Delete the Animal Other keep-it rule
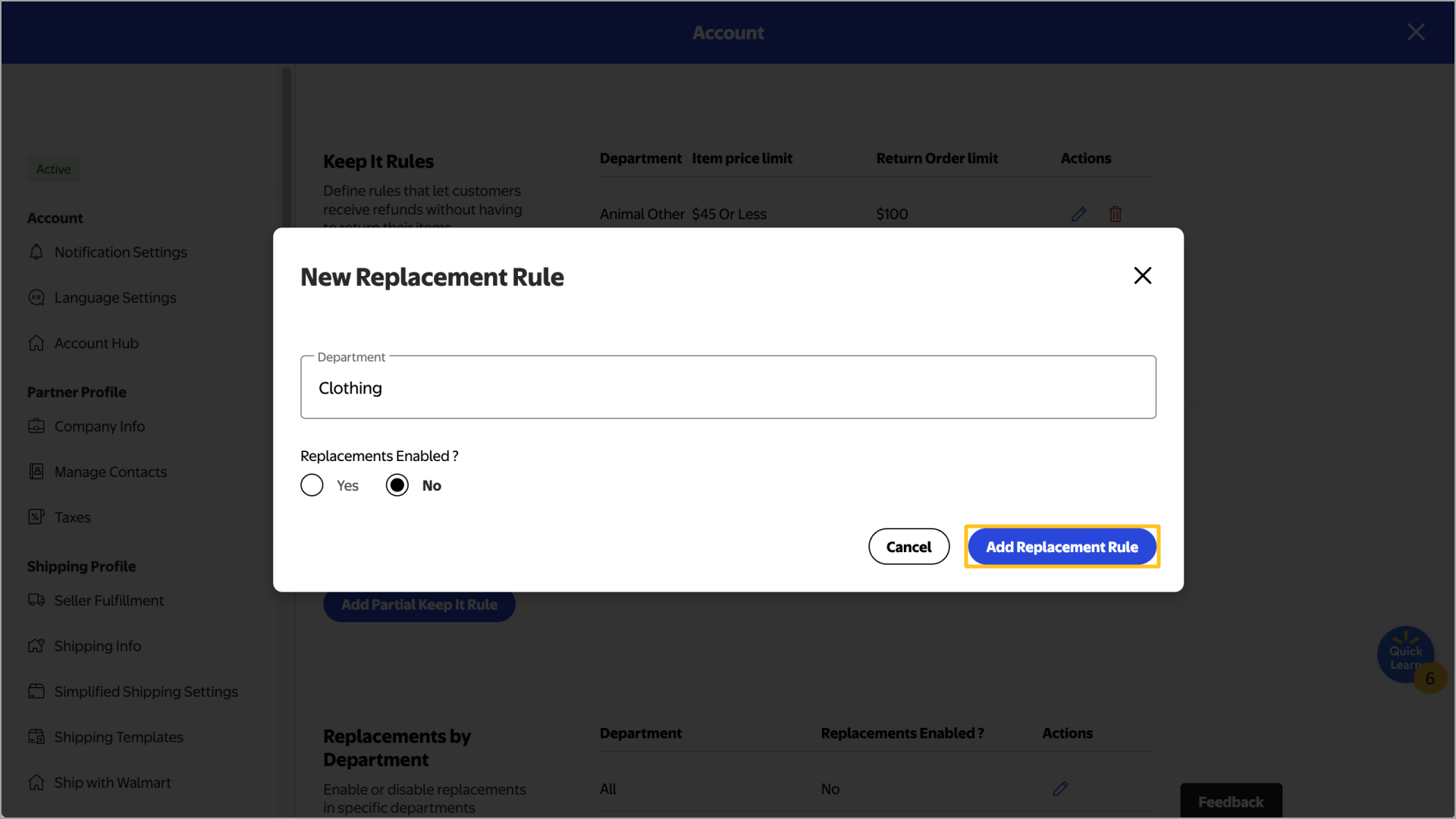The width and height of the screenshot is (1456, 819). pyautogui.click(x=1115, y=215)
